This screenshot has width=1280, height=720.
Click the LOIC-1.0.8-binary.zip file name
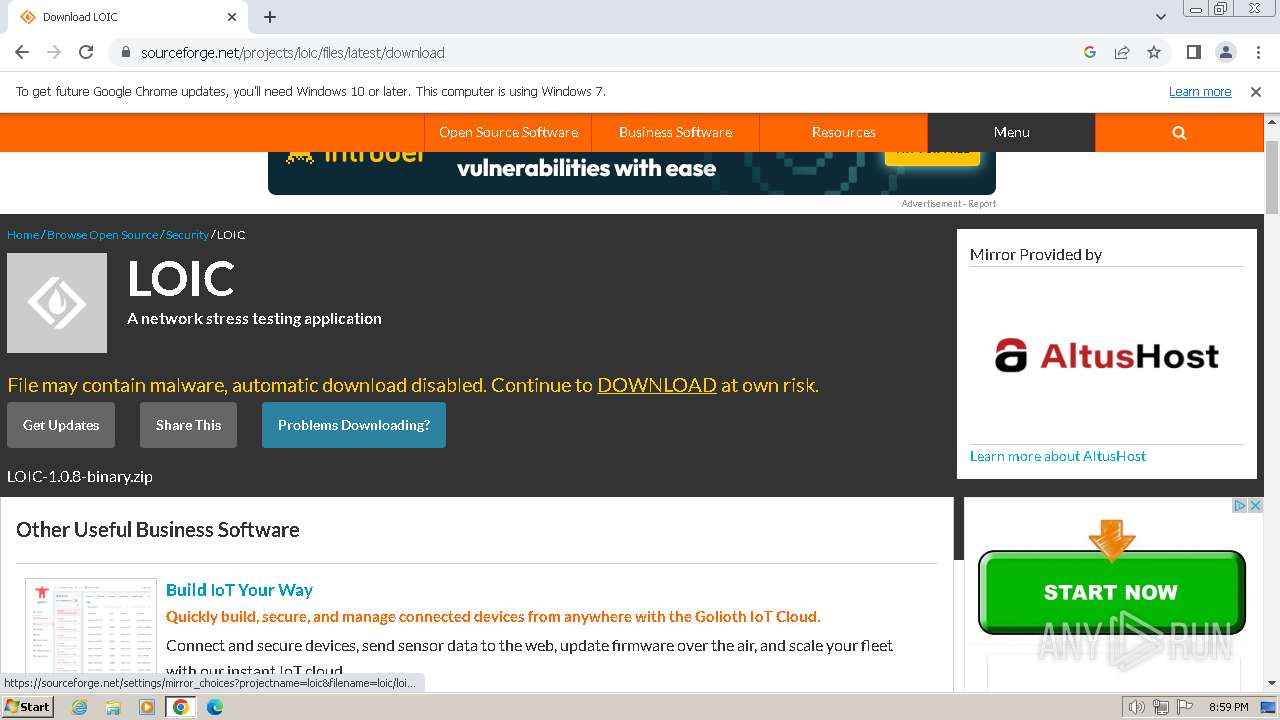pos(80,476)
